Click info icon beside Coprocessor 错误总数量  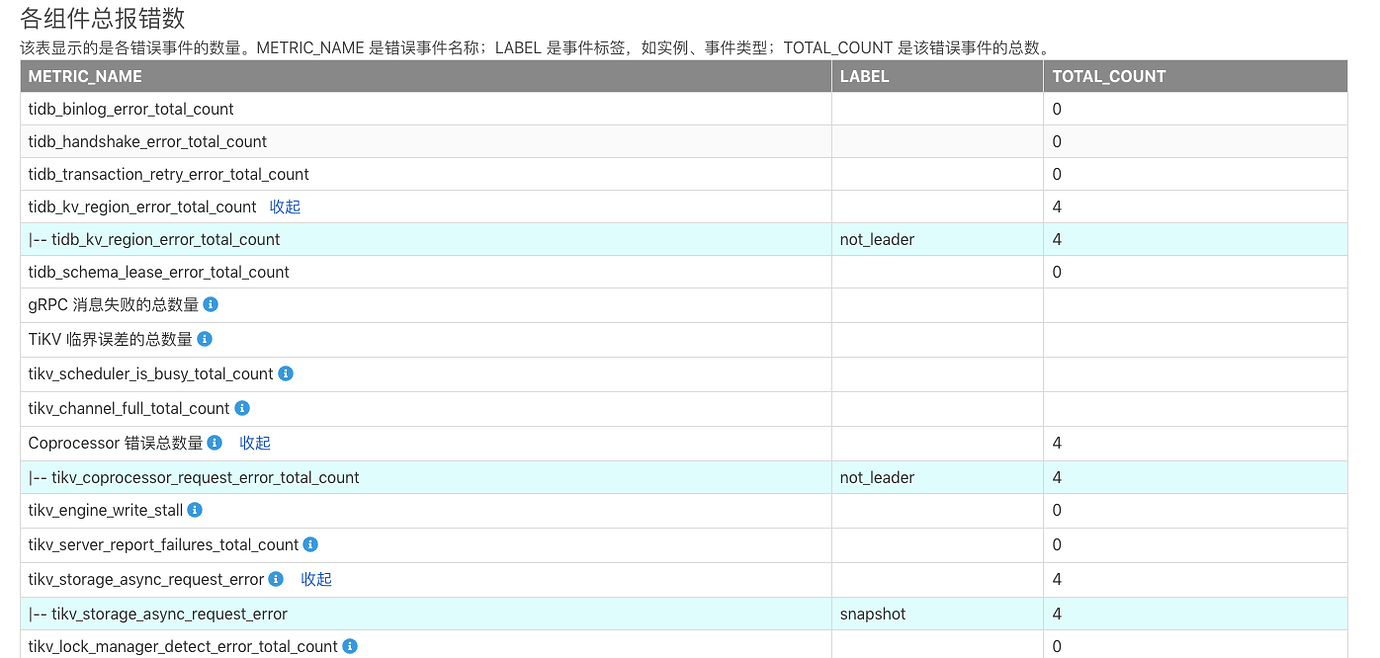point(215,442)
